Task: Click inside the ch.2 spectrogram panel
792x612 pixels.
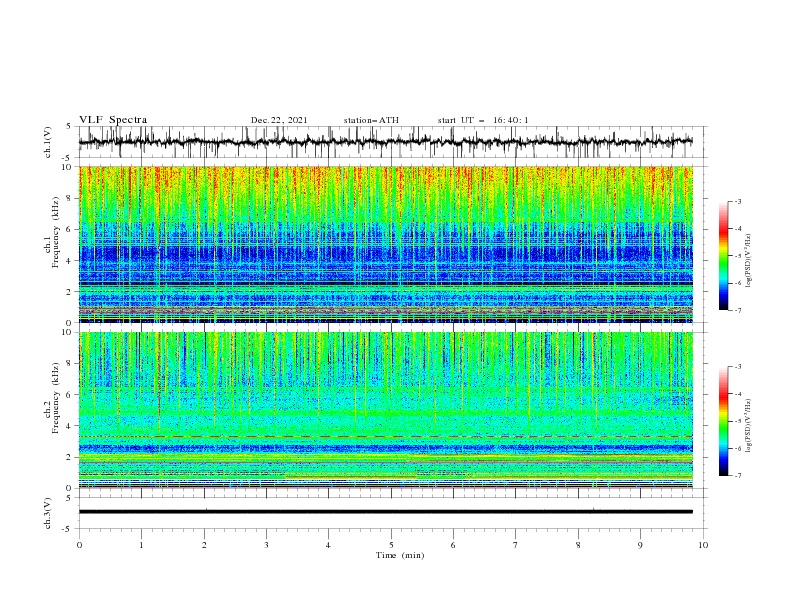Action: [385, 410]
